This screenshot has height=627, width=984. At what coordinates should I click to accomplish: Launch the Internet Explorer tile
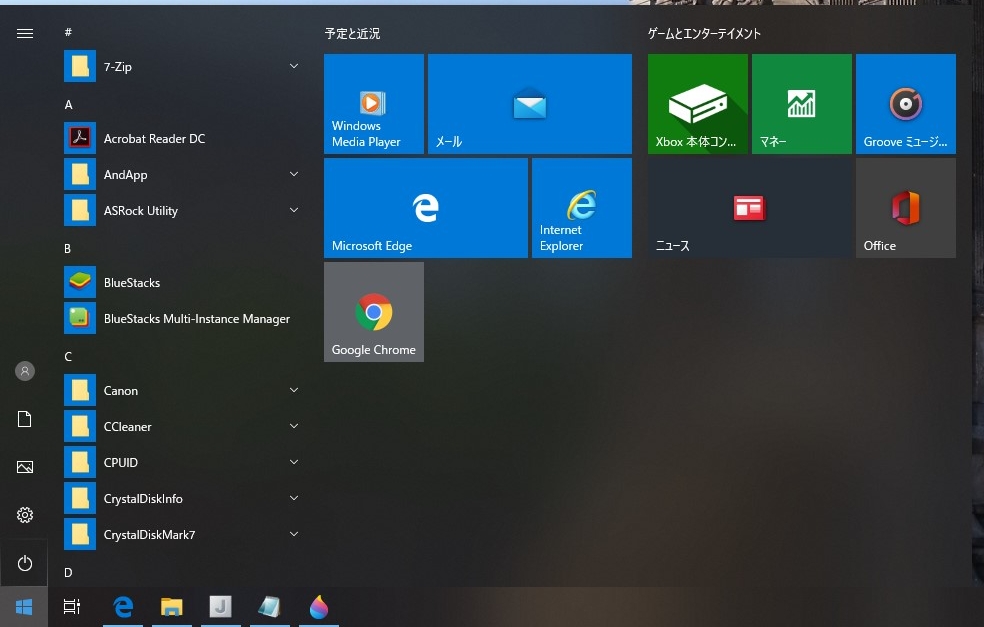582,208
